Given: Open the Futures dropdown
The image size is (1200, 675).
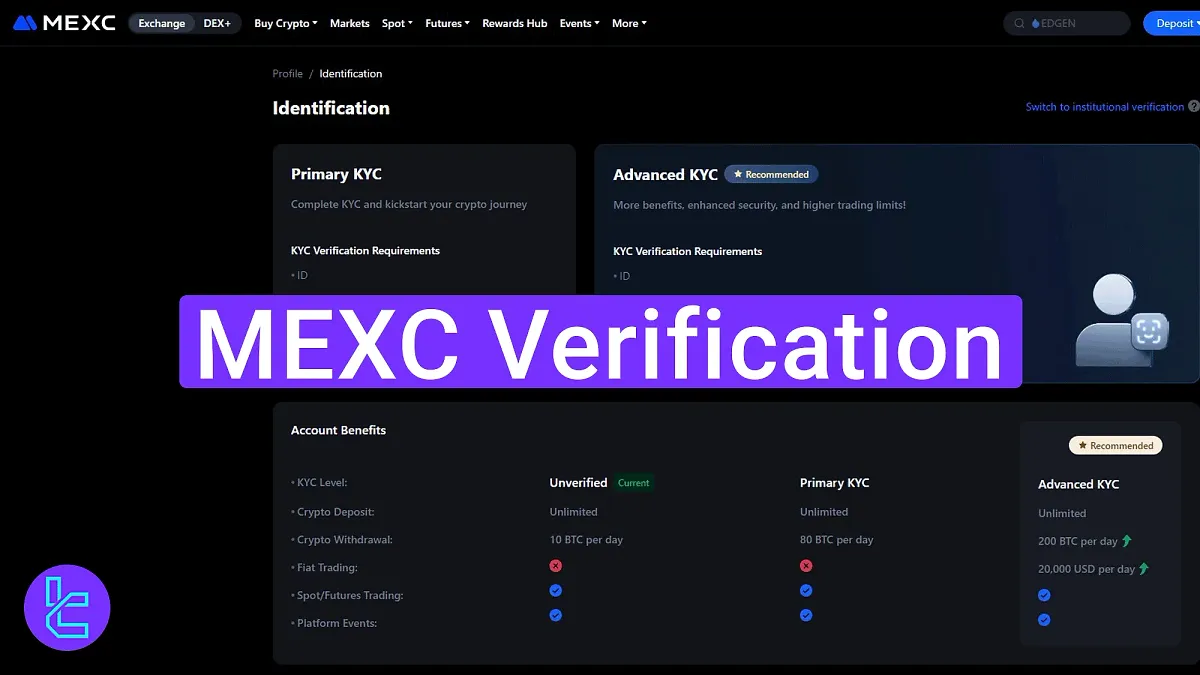Looking at the screenshot, I should [x=446, y=23].
